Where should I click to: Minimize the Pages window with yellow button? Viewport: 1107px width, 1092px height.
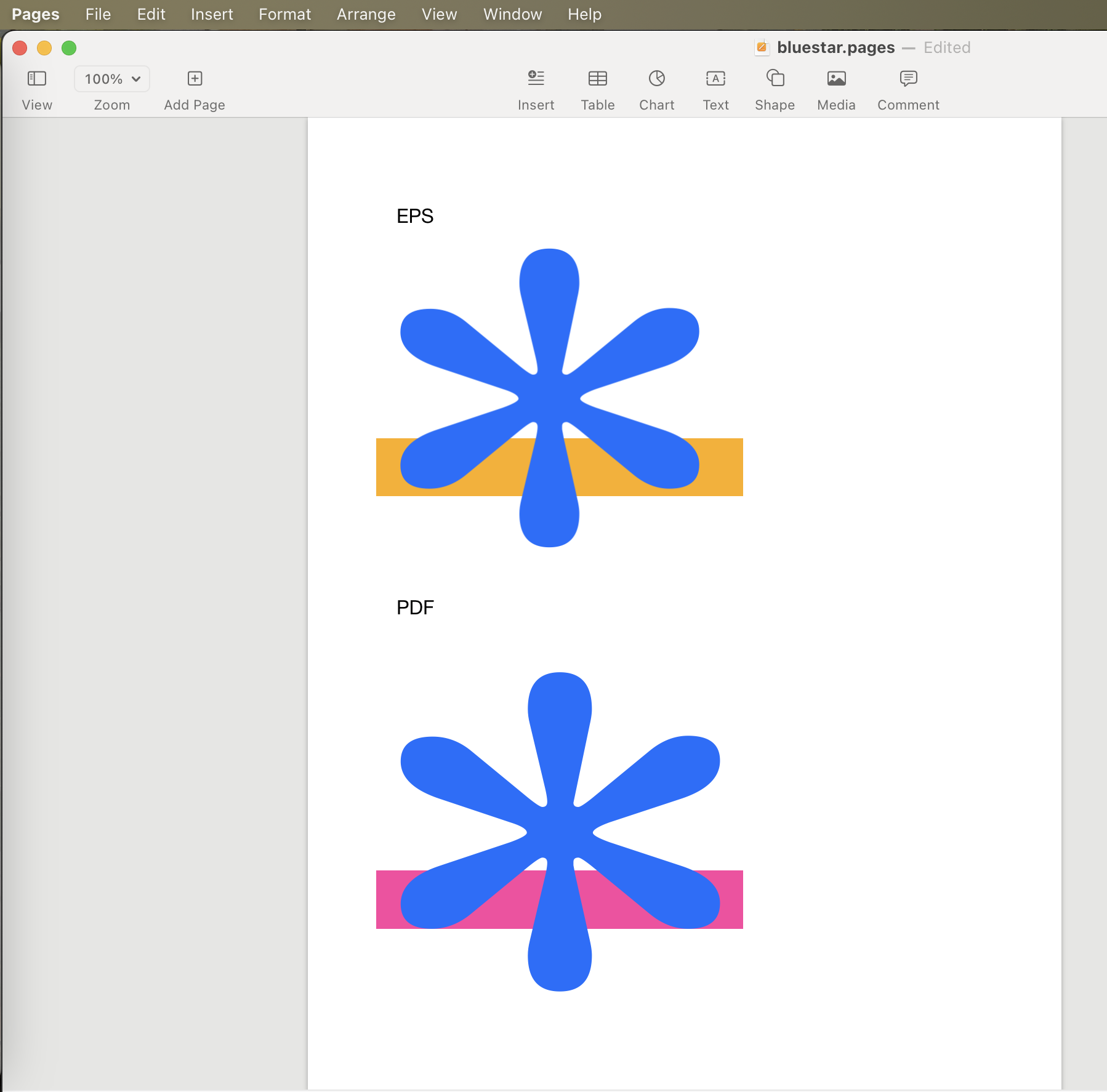pos(44,48)
